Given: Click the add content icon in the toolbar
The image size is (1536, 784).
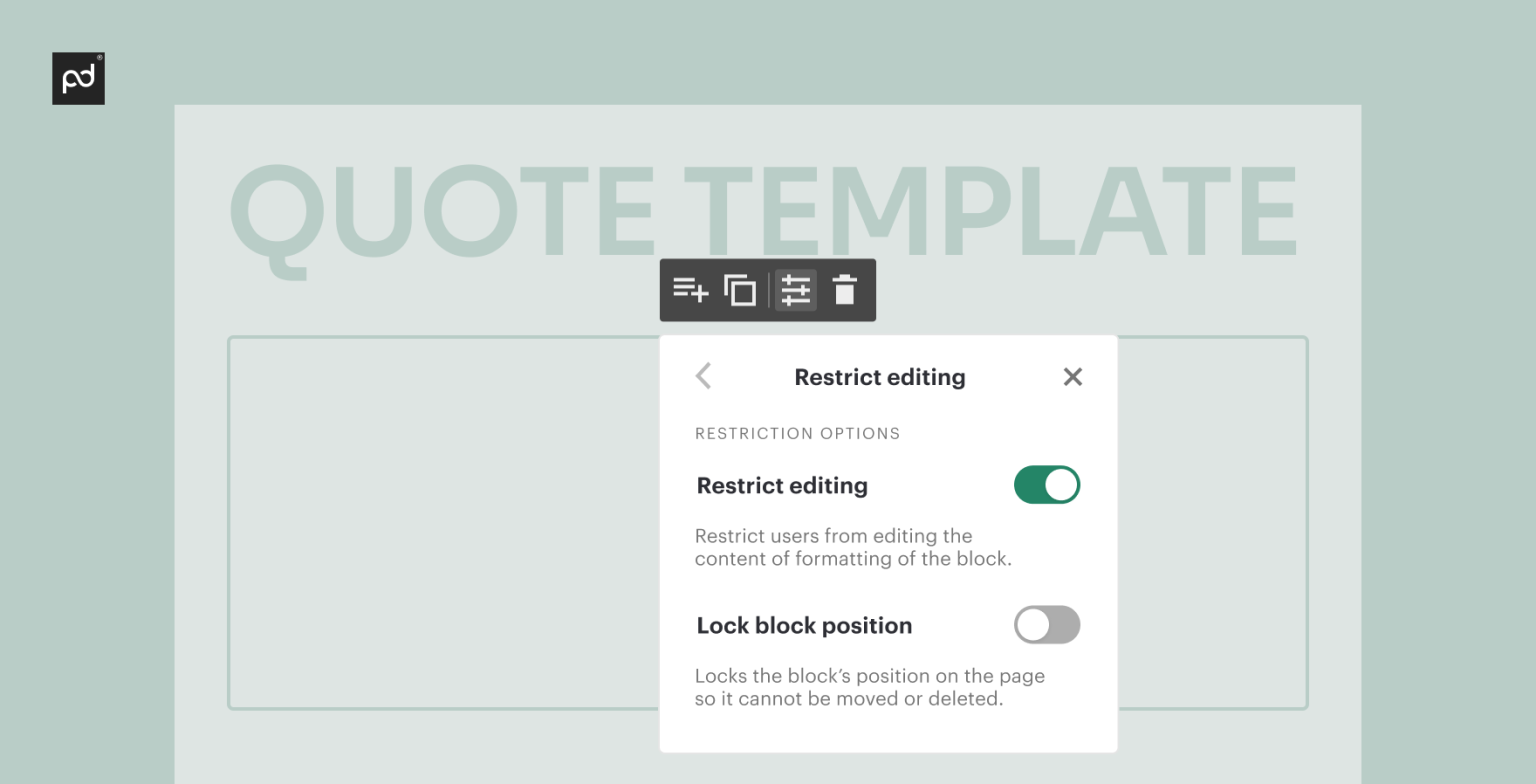Looking at the screenshot, I should 691,290.
